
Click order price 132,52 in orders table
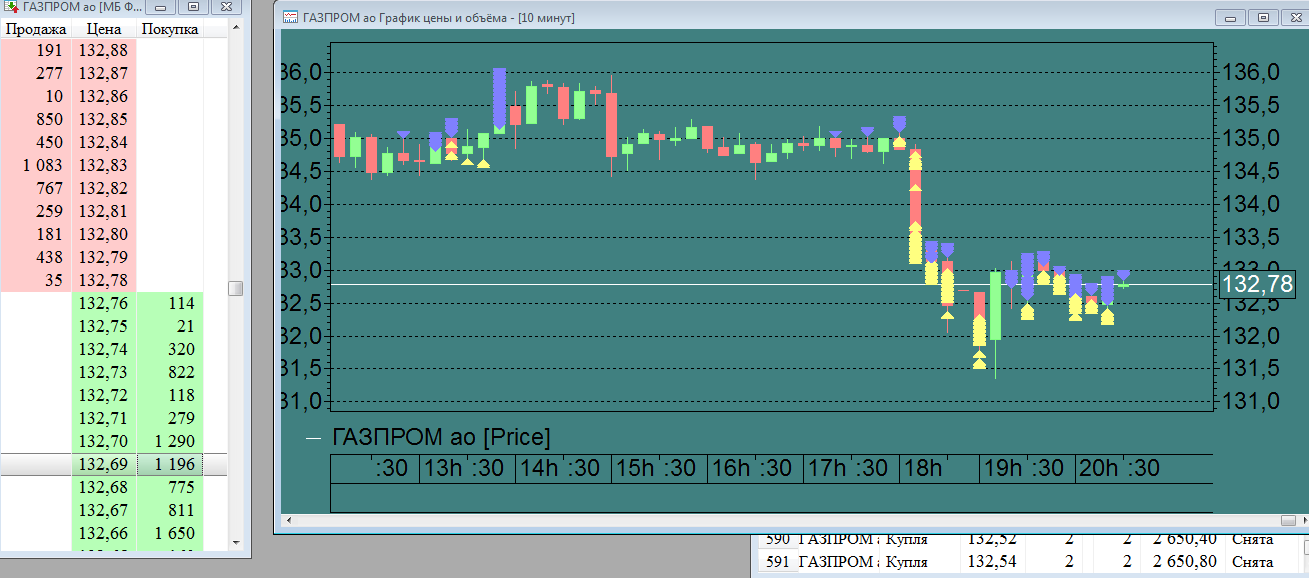(x=991, y=540)
